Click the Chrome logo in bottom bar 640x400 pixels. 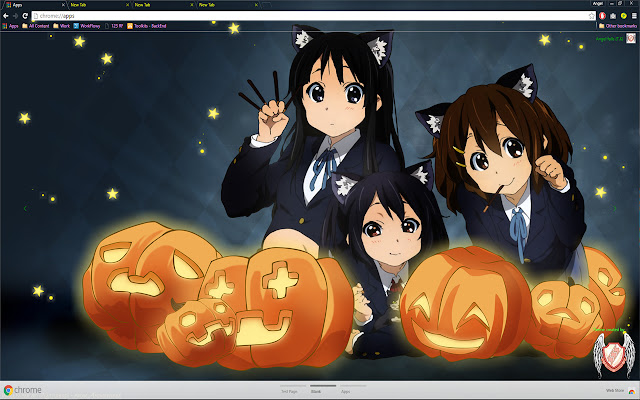pyautogui.click(x=22, y=390)
